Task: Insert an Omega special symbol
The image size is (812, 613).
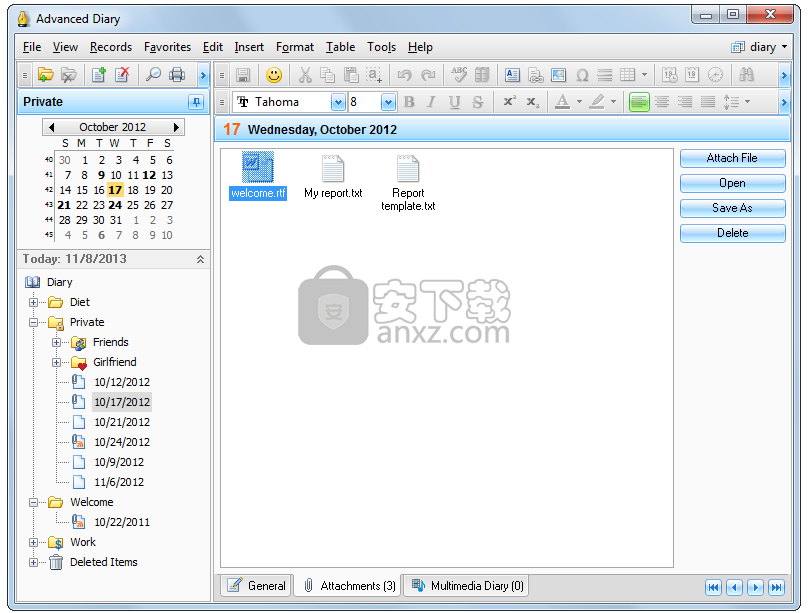Action: click(x=582, y=75)
